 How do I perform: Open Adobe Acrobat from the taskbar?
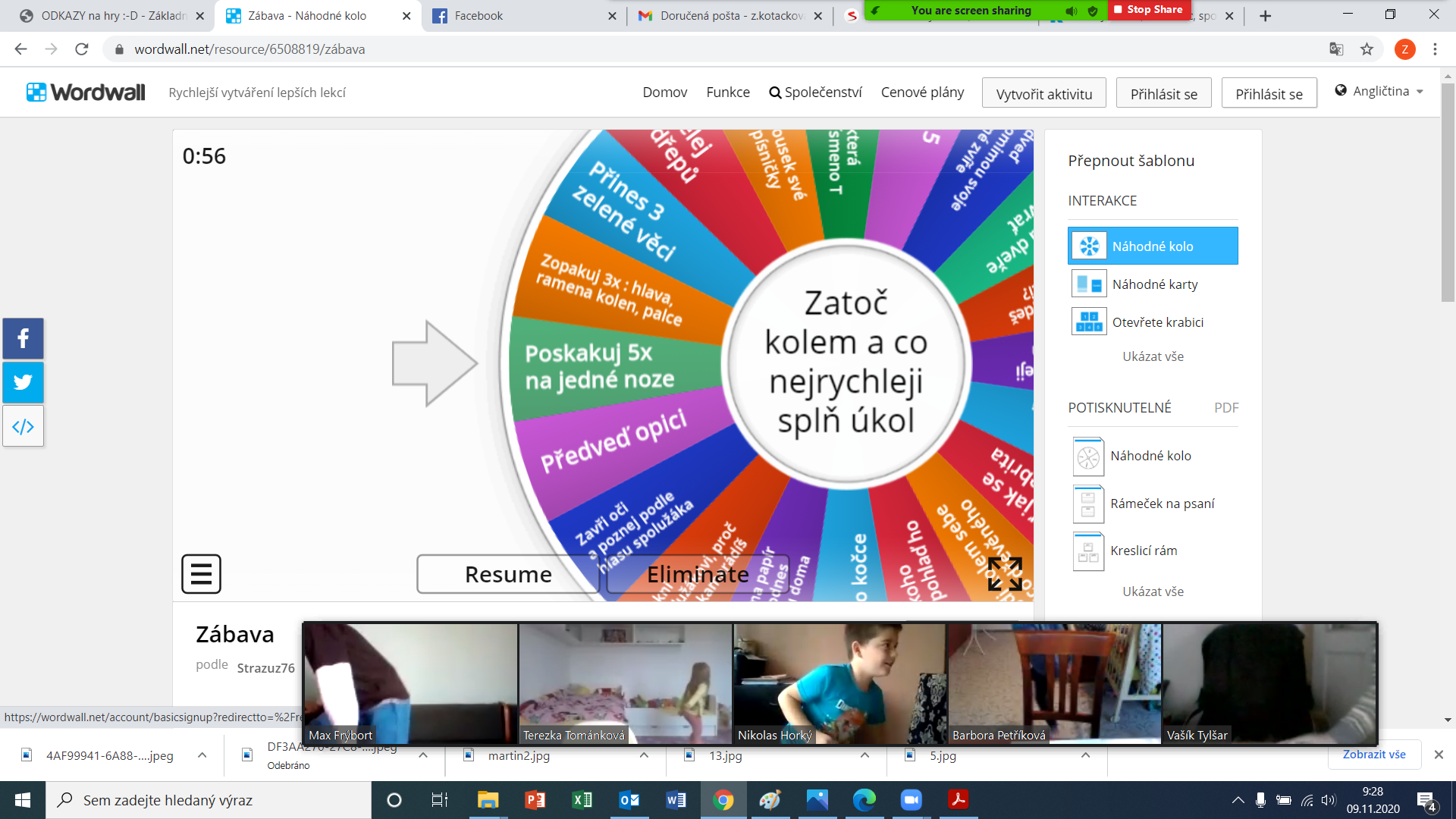click(x=958, y=800)
